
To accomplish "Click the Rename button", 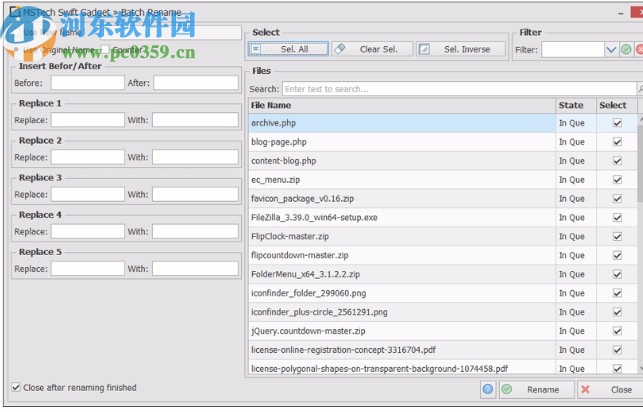I will 536,389.
